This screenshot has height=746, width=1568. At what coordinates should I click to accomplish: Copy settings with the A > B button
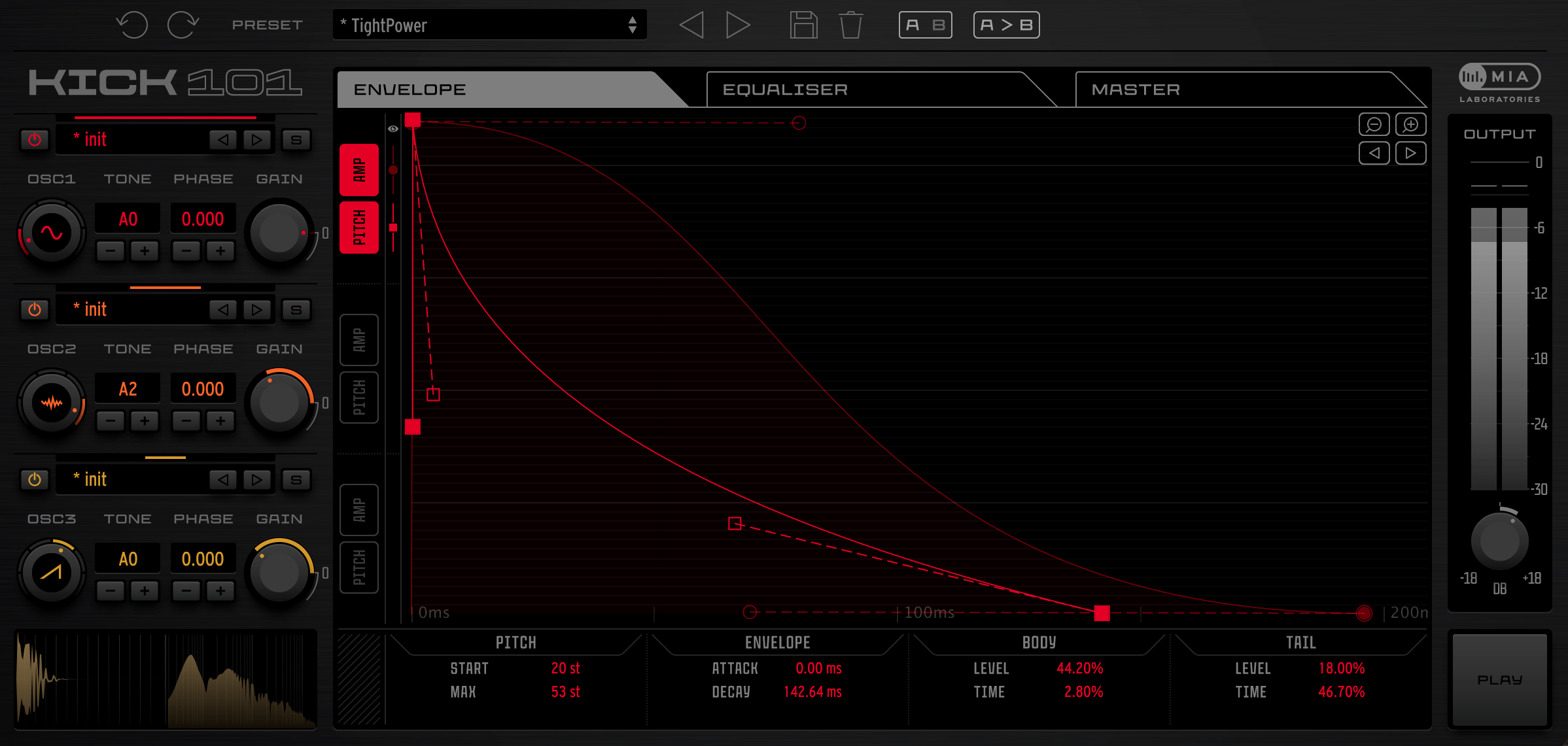(x=1006, y=25)
